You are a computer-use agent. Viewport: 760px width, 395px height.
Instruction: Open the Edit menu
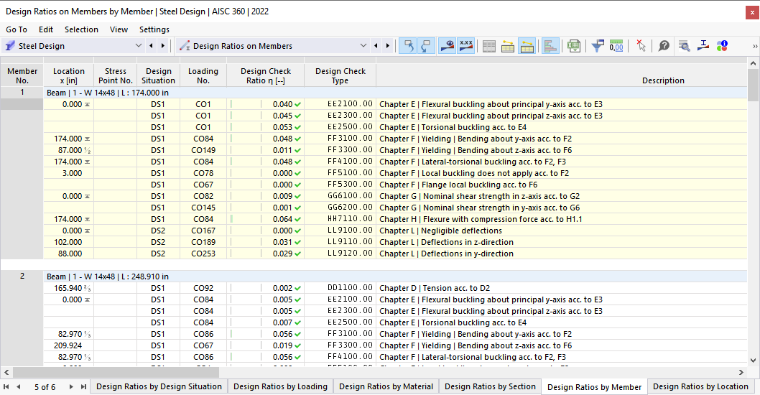click(x=46, y=30)
